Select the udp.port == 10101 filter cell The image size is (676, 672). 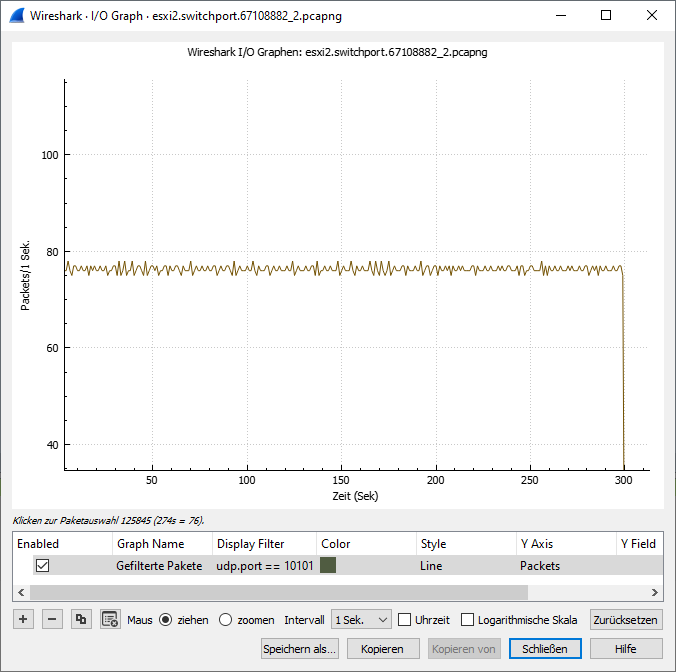pyautogui.click(x=264, y=566)
